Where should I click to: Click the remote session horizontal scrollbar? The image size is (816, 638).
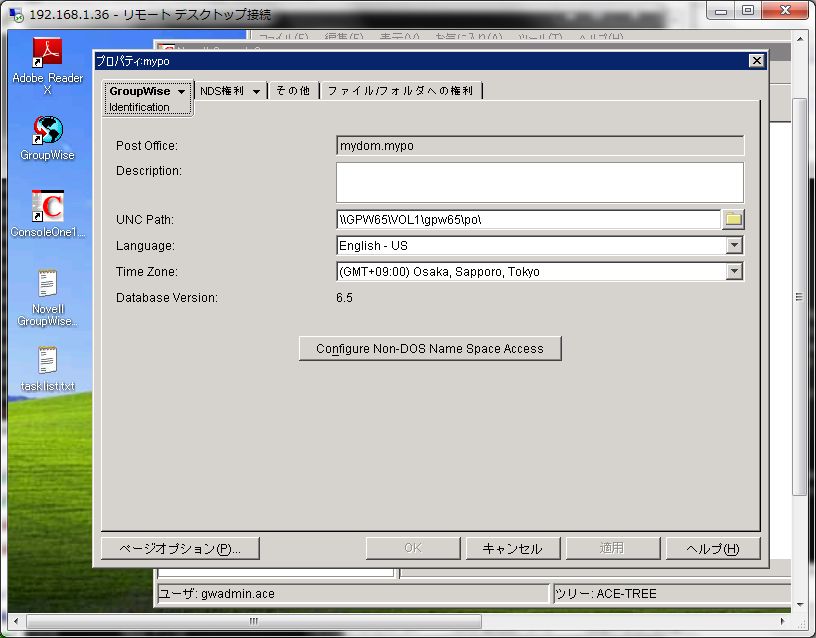pyautogui.click(x=253, y=621)
